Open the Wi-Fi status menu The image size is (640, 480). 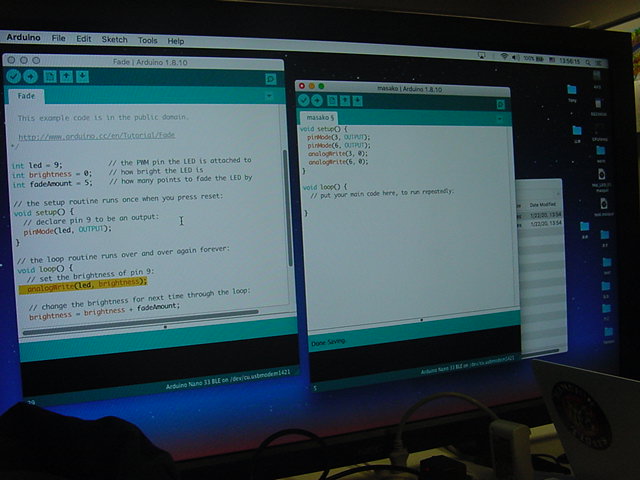pyautogui.click(x=504, y=57)
